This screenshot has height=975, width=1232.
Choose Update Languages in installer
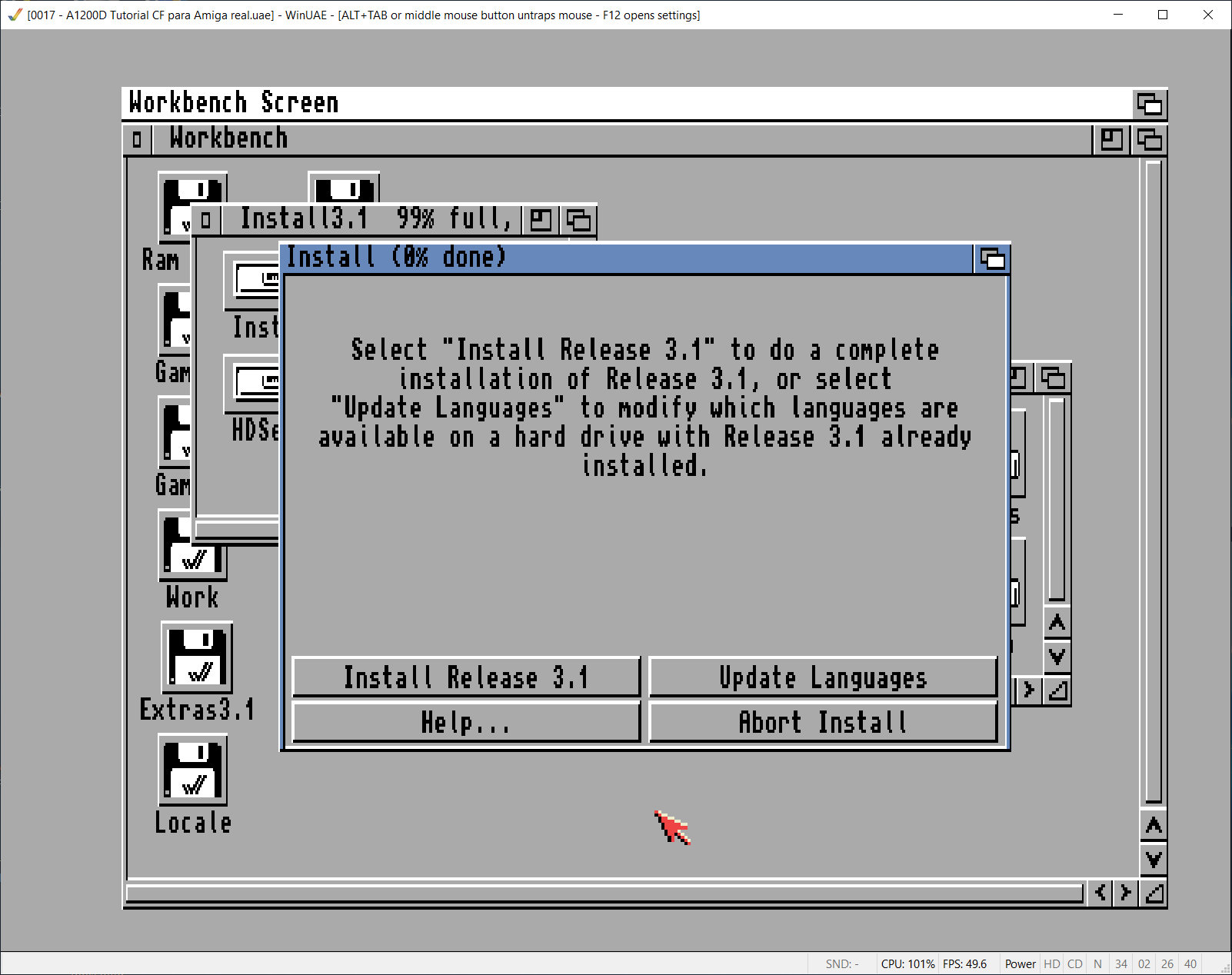[823, 677]
